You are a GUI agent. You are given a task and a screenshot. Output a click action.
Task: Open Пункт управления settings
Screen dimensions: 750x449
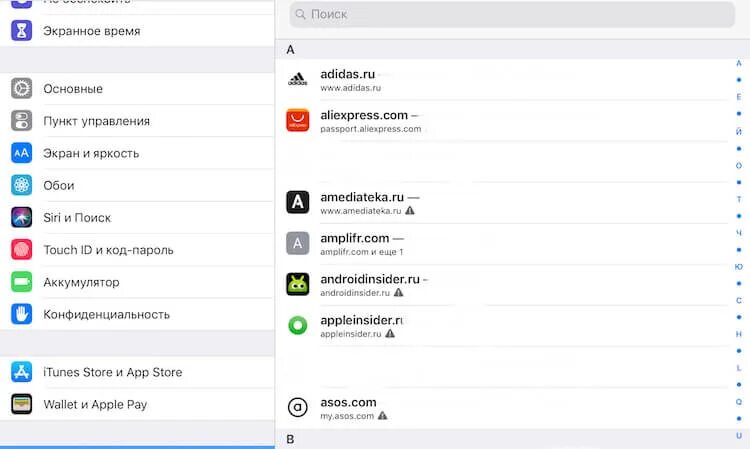(137, 120)
